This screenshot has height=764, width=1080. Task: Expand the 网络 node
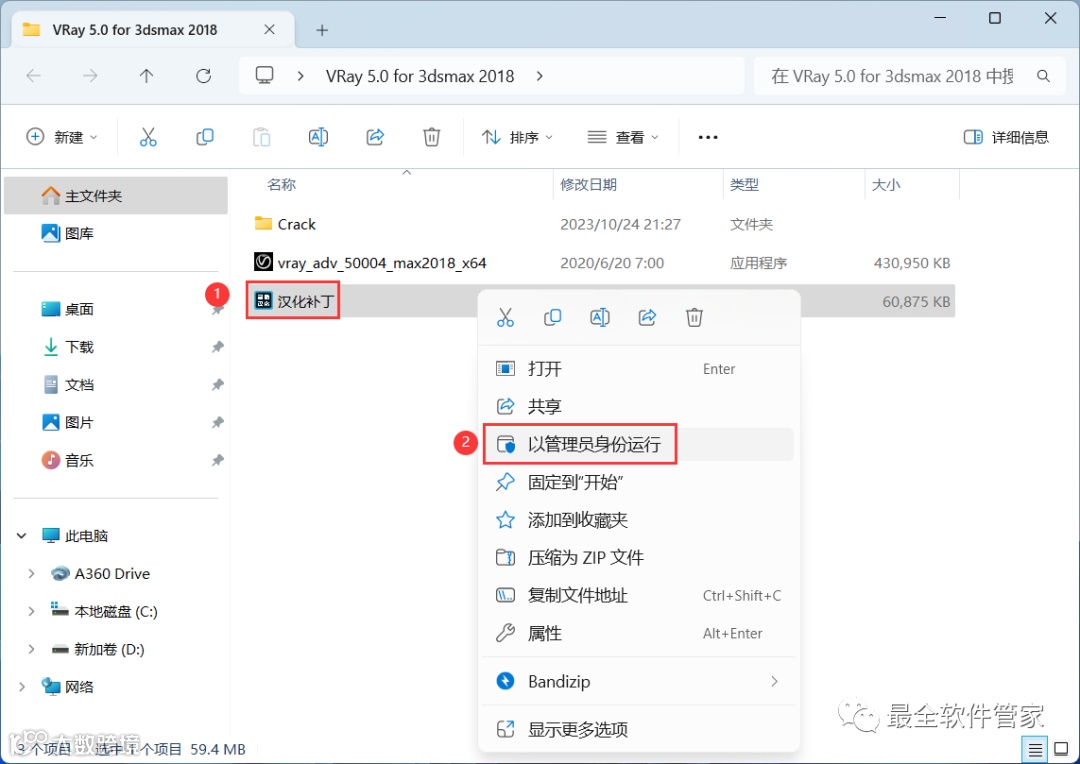pyautogui.click(x=21, y=686)
